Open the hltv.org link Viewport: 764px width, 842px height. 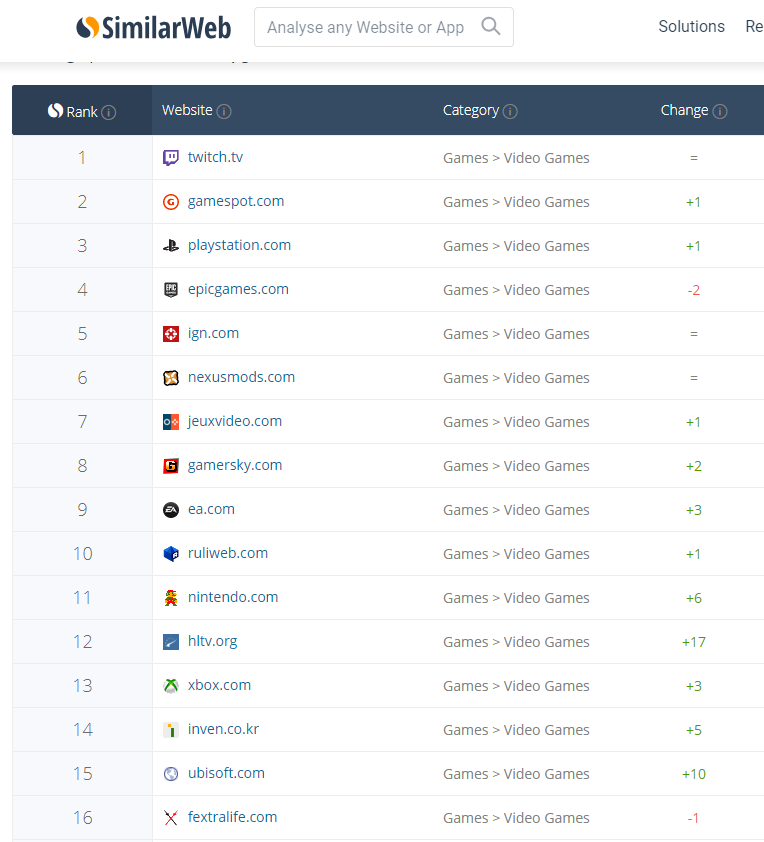tap(212, 642)
